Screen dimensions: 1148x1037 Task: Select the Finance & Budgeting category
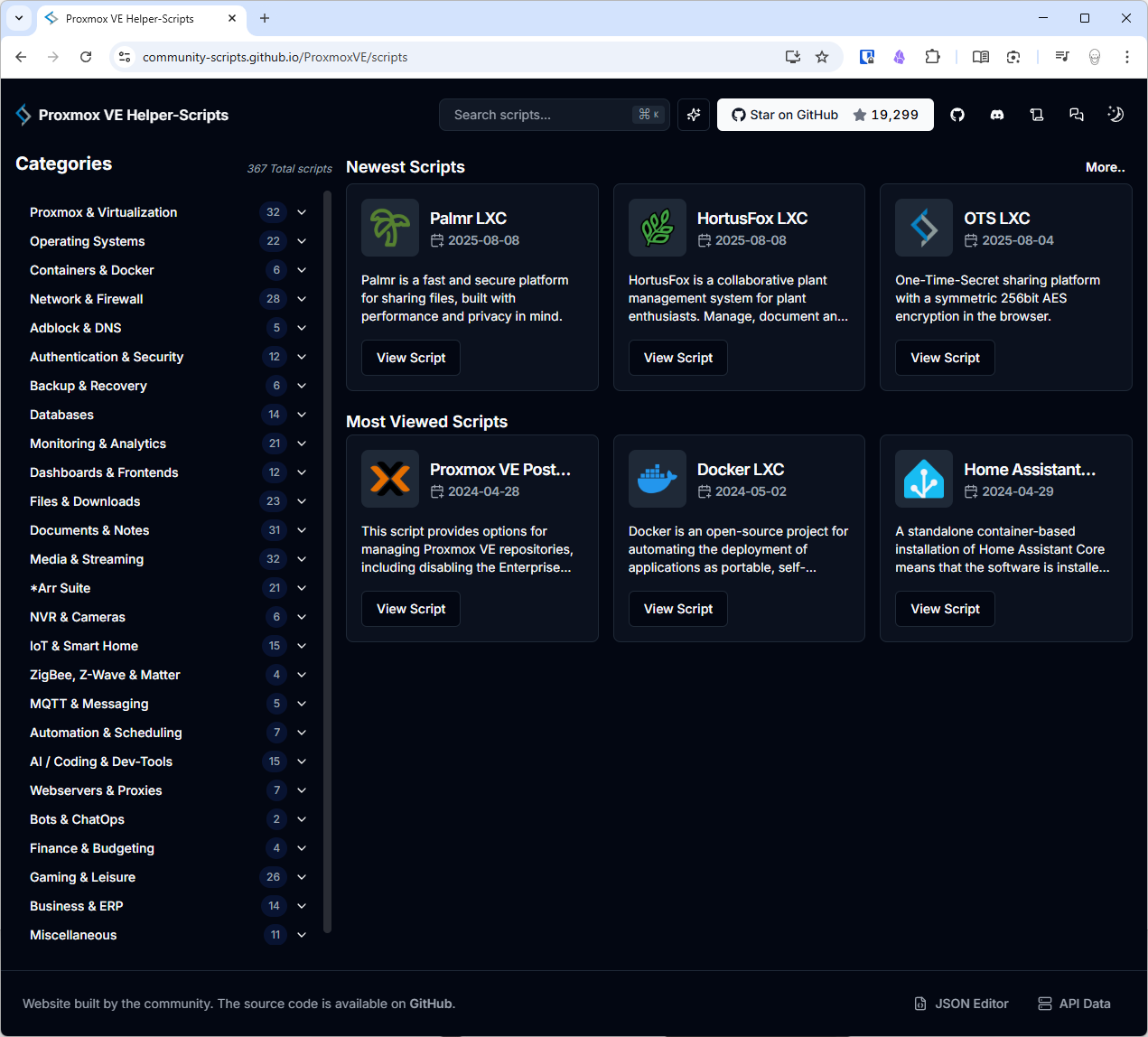pos(92,848)
